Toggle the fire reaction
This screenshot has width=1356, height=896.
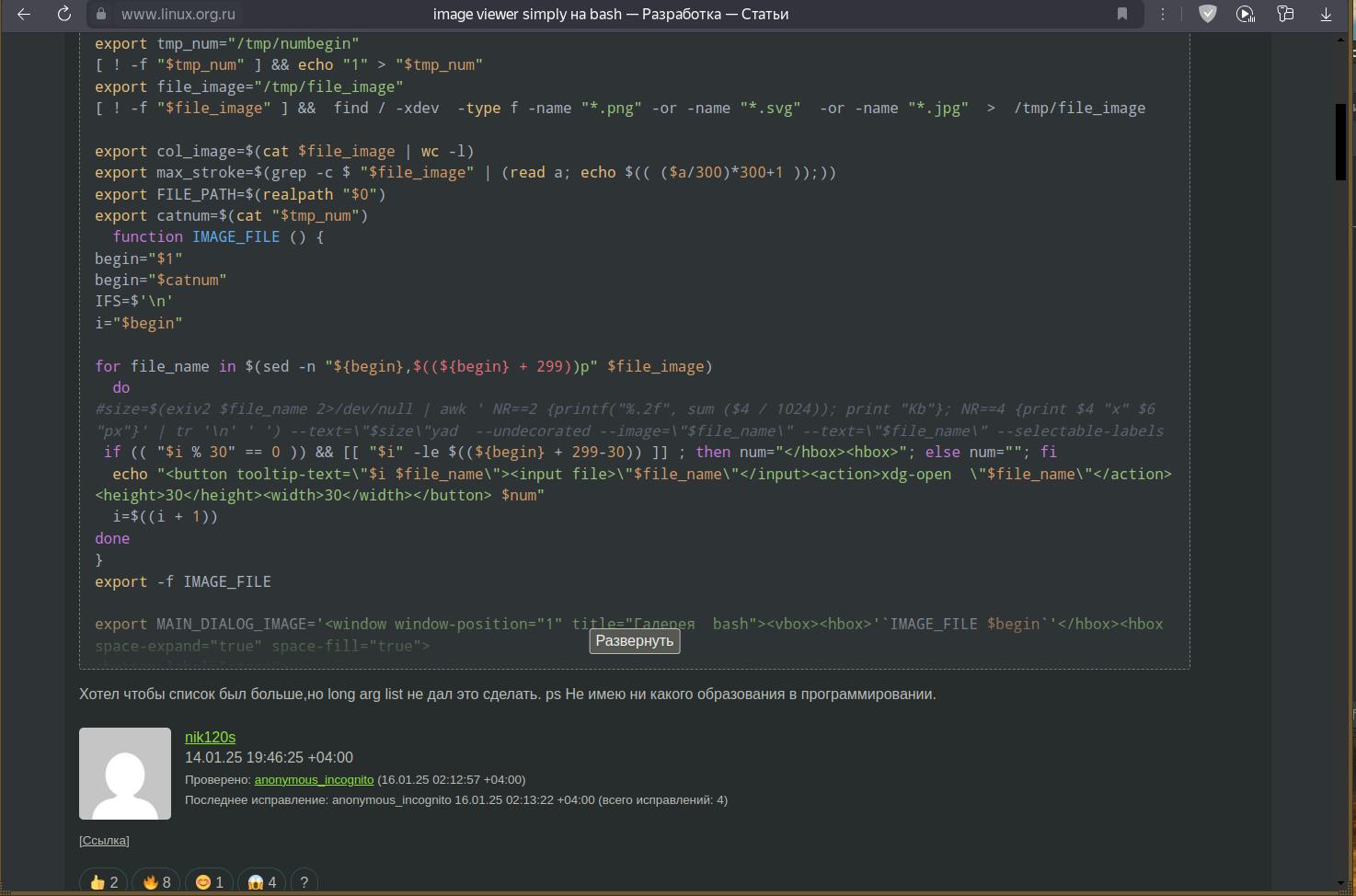point(157,882)
